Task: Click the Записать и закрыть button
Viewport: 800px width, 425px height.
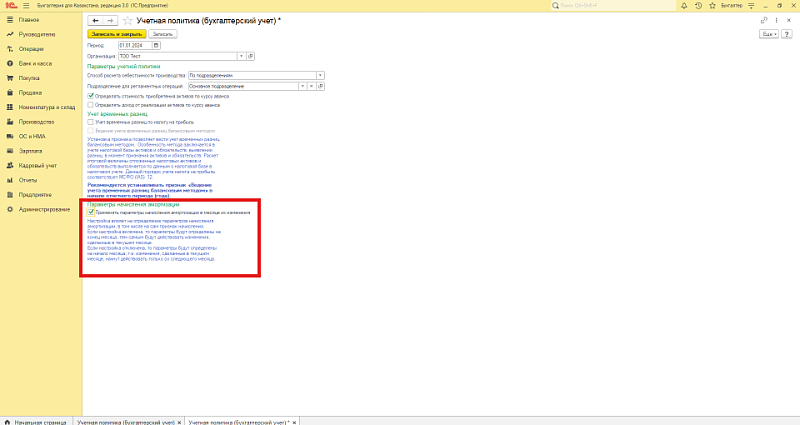Action: 116,33
